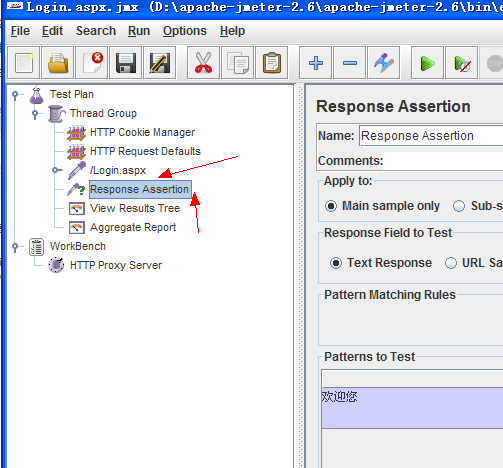The width and height of the screenshot is (503, 468).
Task: Click the Response Assertion question-mark icon
Action: coord(76,189)
